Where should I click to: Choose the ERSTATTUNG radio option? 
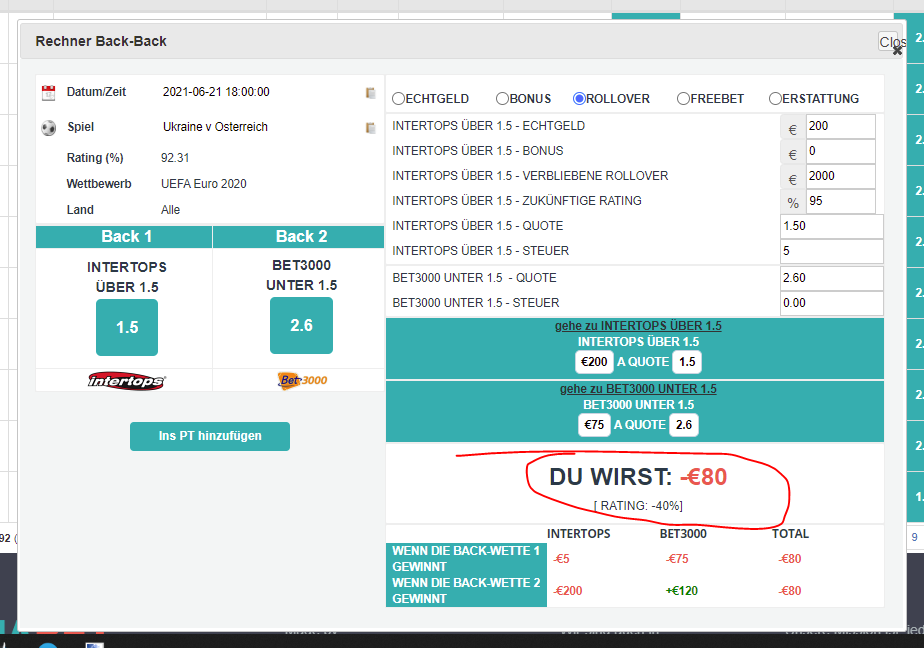776,99
